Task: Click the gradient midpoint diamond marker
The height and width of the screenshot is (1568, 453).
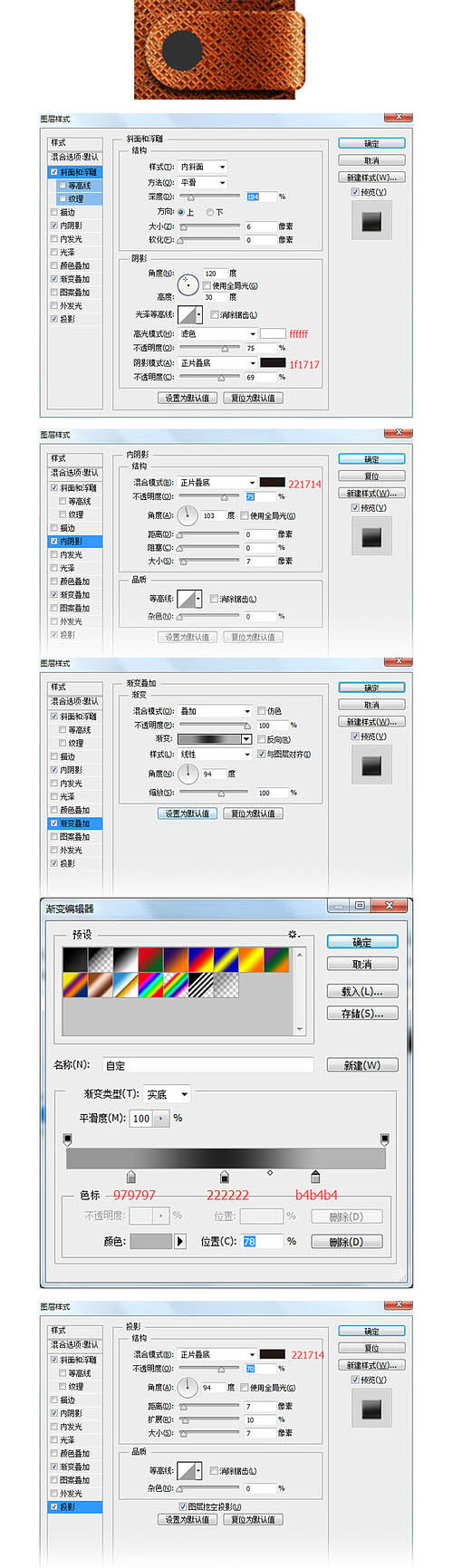Action: point(270,1173)
